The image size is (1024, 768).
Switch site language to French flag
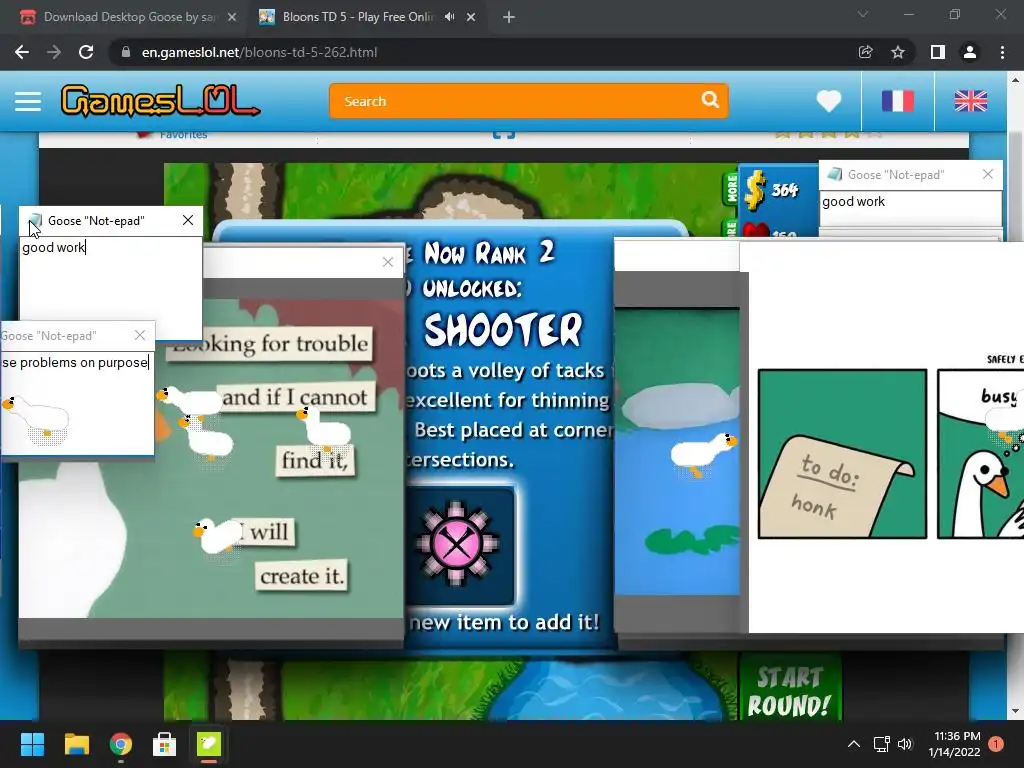click(897, 101)
